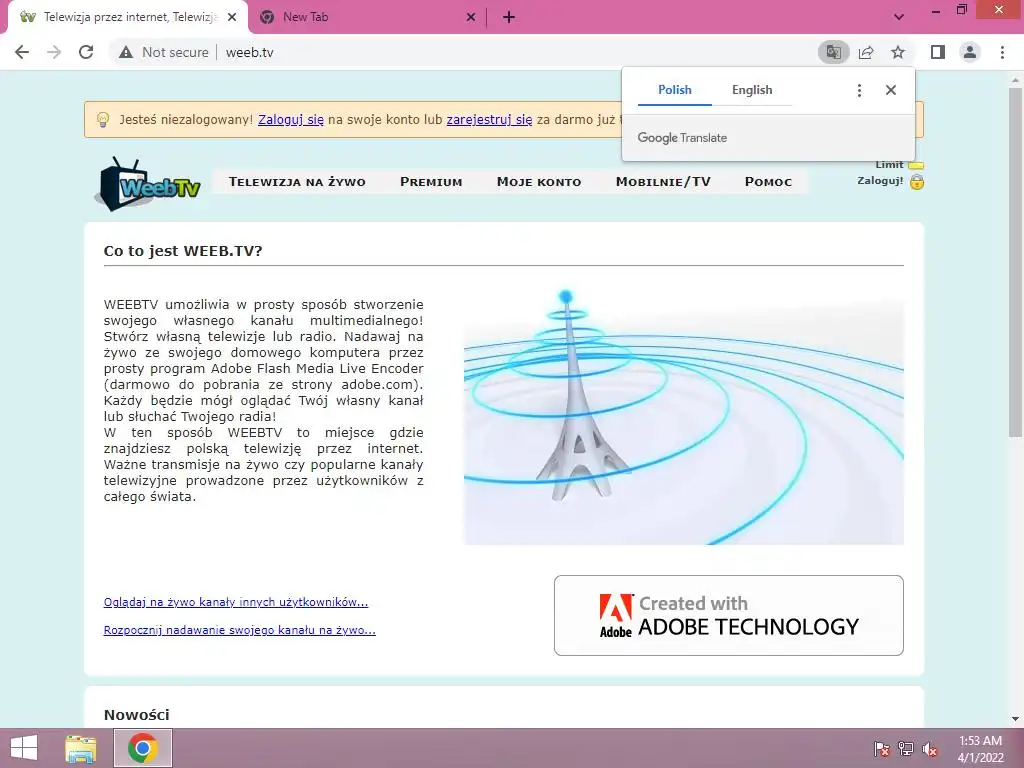Switch to the Telewizja przez internet tab
The width and height of the screenshot is (1024, 768).
tap(128, 18)
